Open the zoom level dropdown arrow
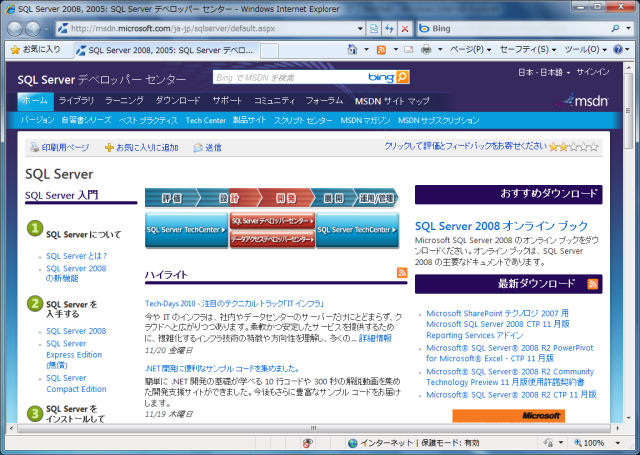The width and height of the screenshot is (640, 455). coord(618,443)
